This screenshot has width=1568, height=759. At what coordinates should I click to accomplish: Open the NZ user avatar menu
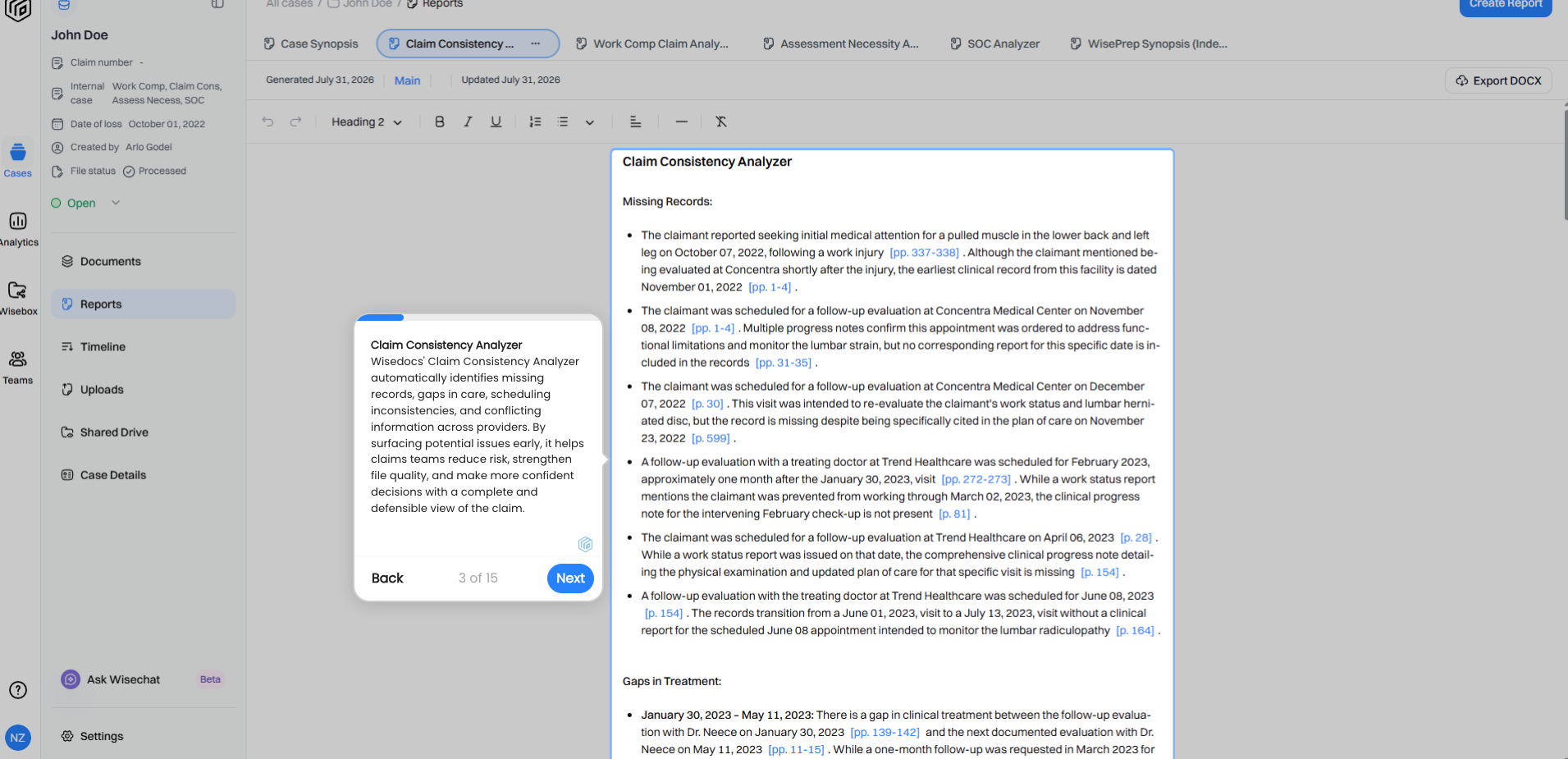click(x=18, y=738)
